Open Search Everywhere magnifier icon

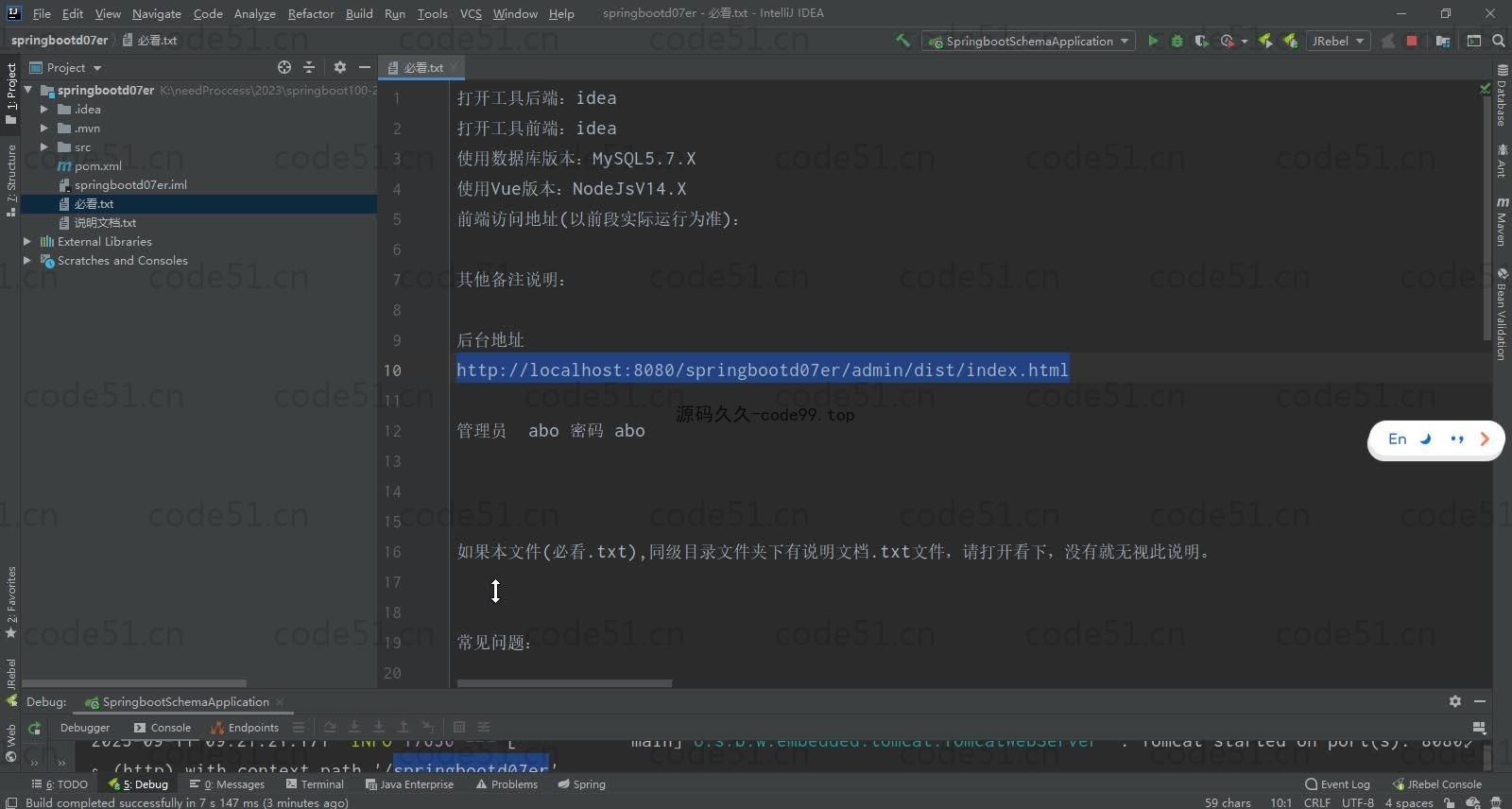pyautogui.click(x=1499, y=41)
